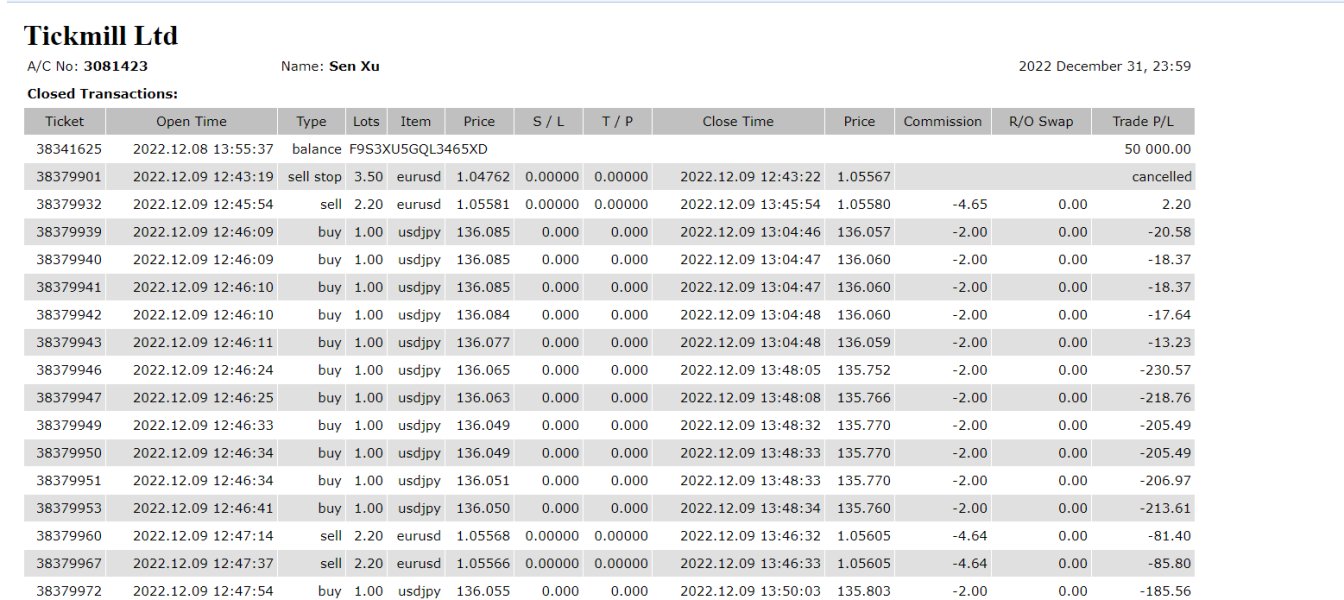Click the report date 2022 December 31, 23:59
Screen dimensions: 1344x600
[1104, 67]
